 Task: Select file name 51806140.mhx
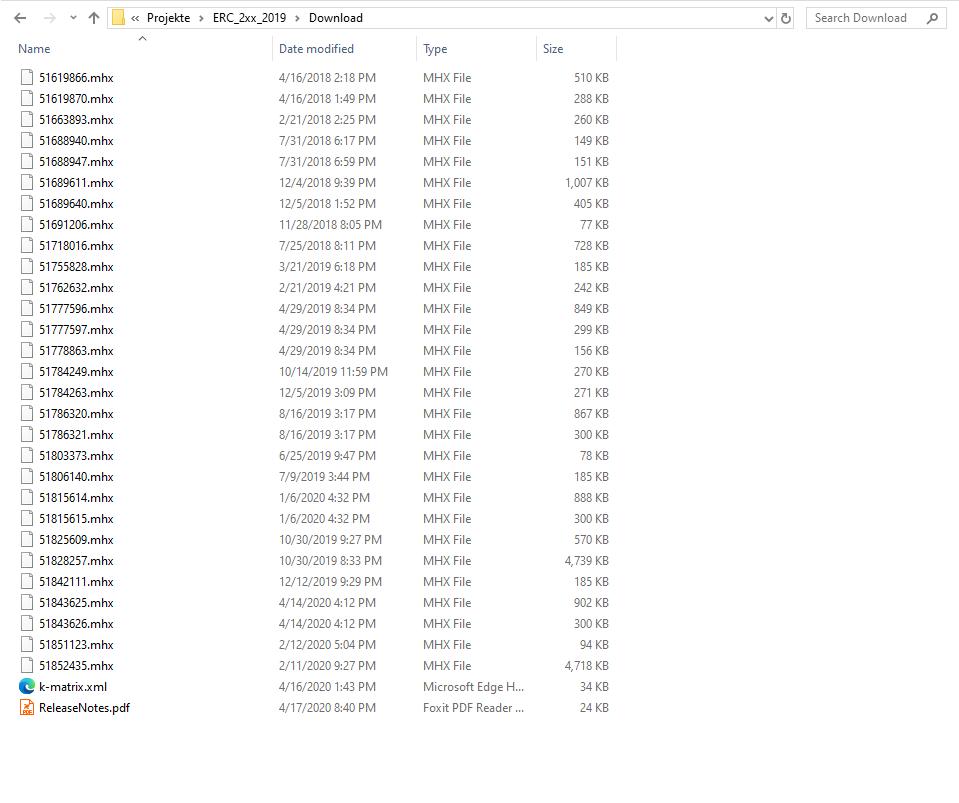[x=76, y=476]
